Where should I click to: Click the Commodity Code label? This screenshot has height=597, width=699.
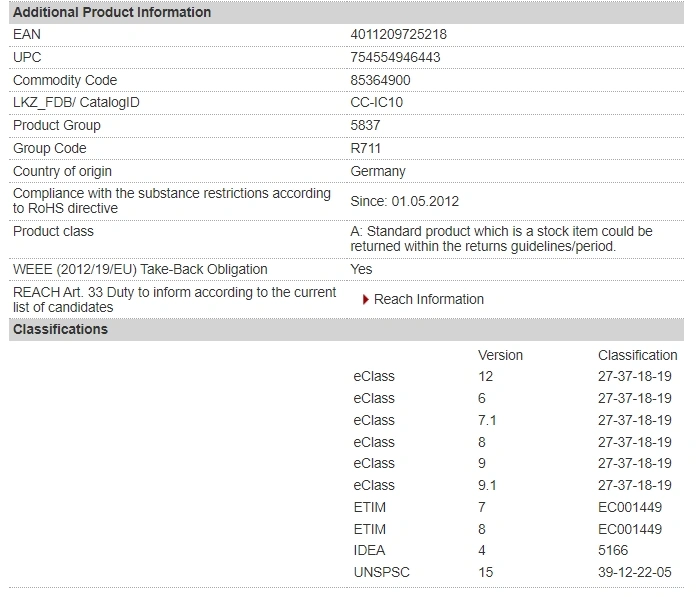pos(65,80)
